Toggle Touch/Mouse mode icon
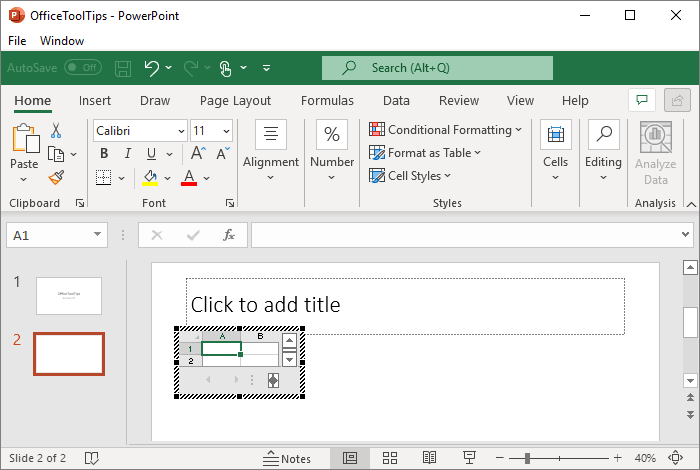 tap(226, 68)
